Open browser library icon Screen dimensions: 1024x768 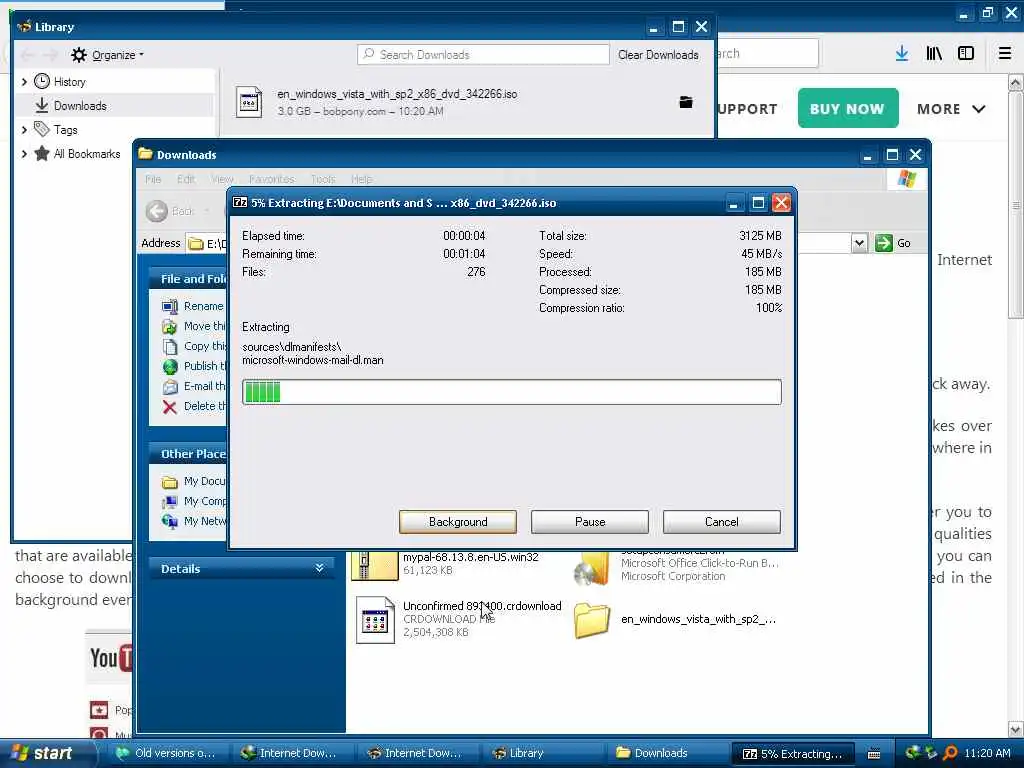934,54
